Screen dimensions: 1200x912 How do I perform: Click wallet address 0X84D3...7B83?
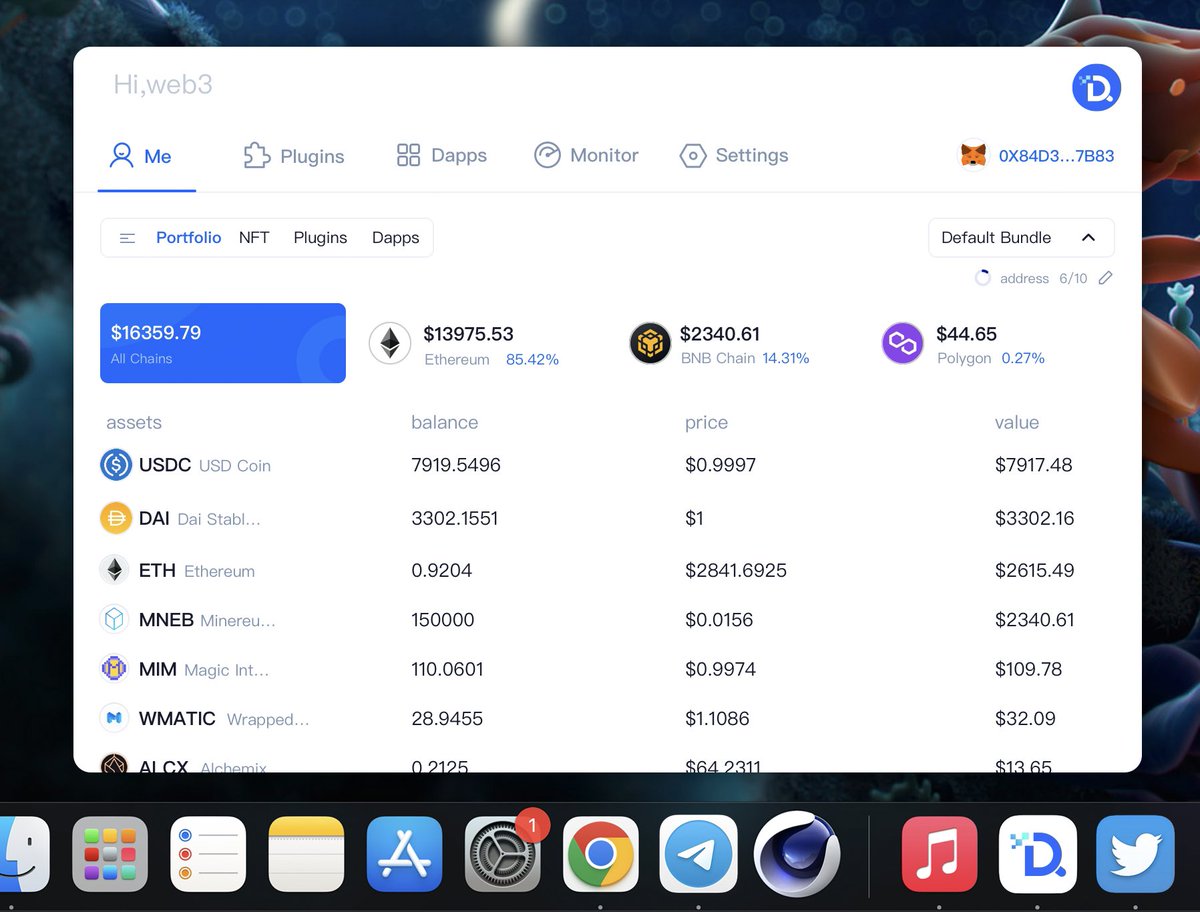click(1056, 156)
